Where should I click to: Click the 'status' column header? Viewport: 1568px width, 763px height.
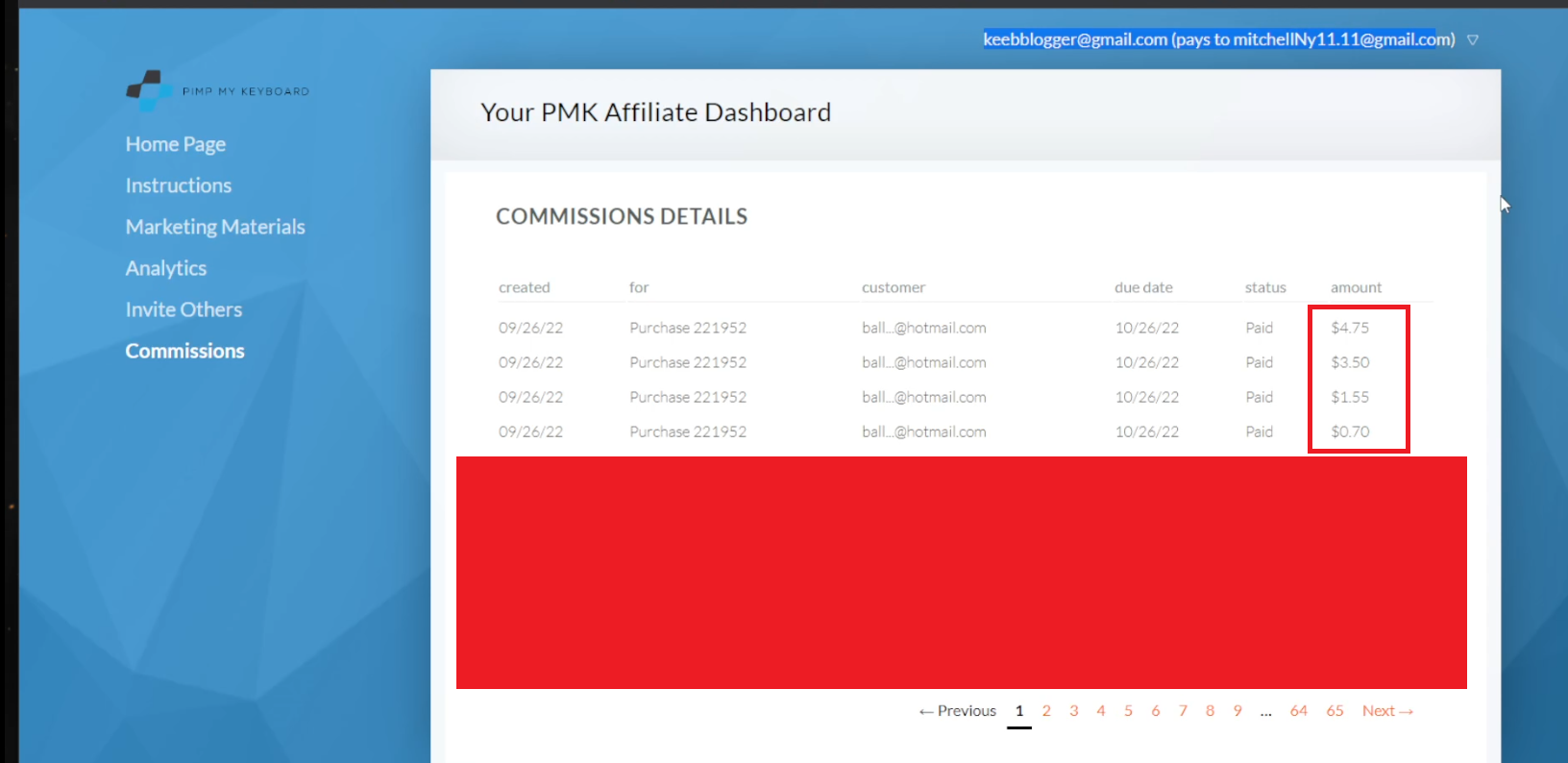(x=1265, y=287)
